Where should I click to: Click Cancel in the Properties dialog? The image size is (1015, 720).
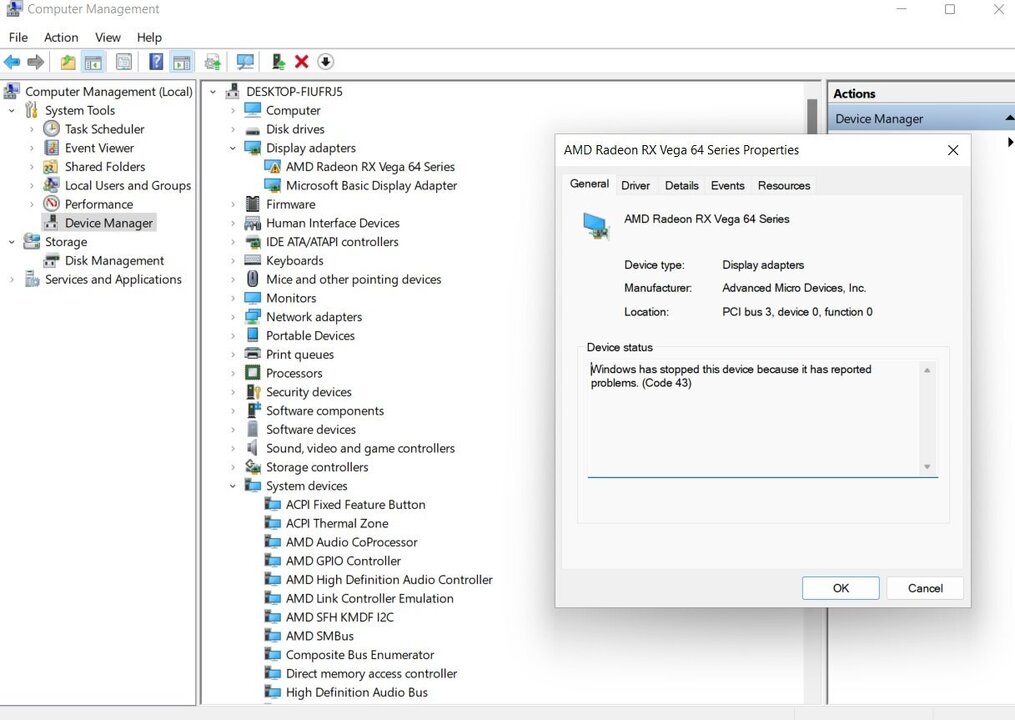coord(925,588)
